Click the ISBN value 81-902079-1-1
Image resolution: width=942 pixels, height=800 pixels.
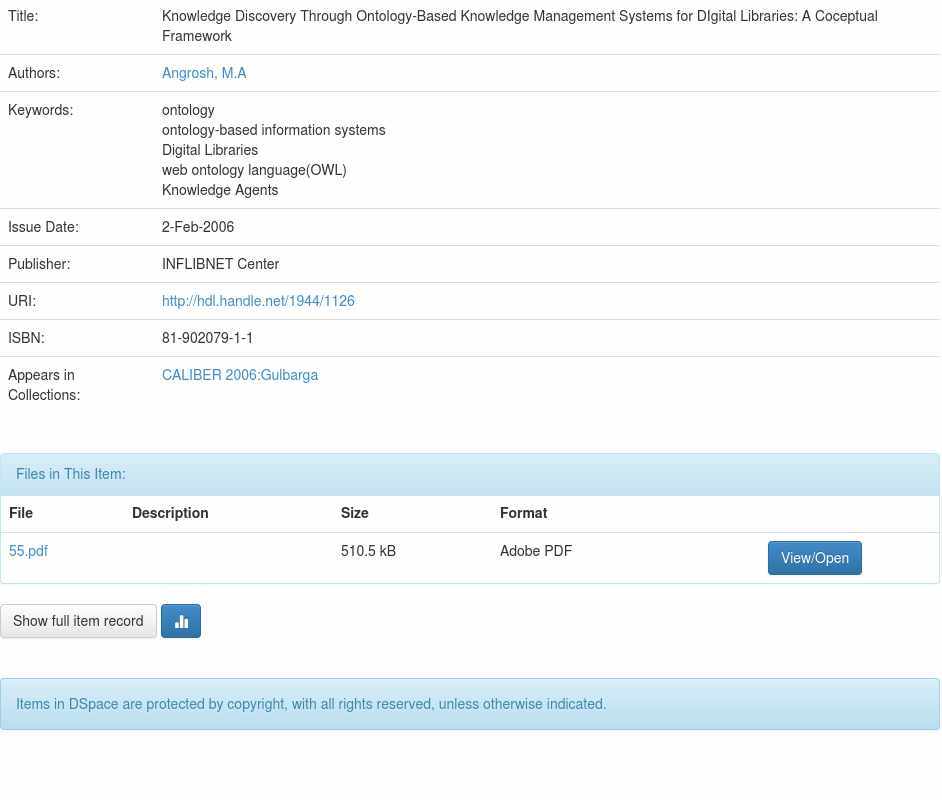[x=207, y=338]
